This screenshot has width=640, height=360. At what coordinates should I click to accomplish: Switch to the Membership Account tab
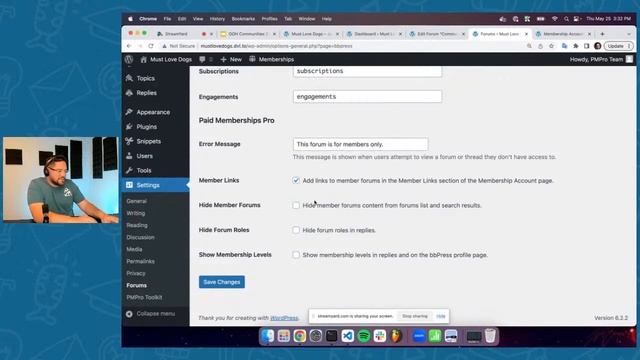click(563, 34)
